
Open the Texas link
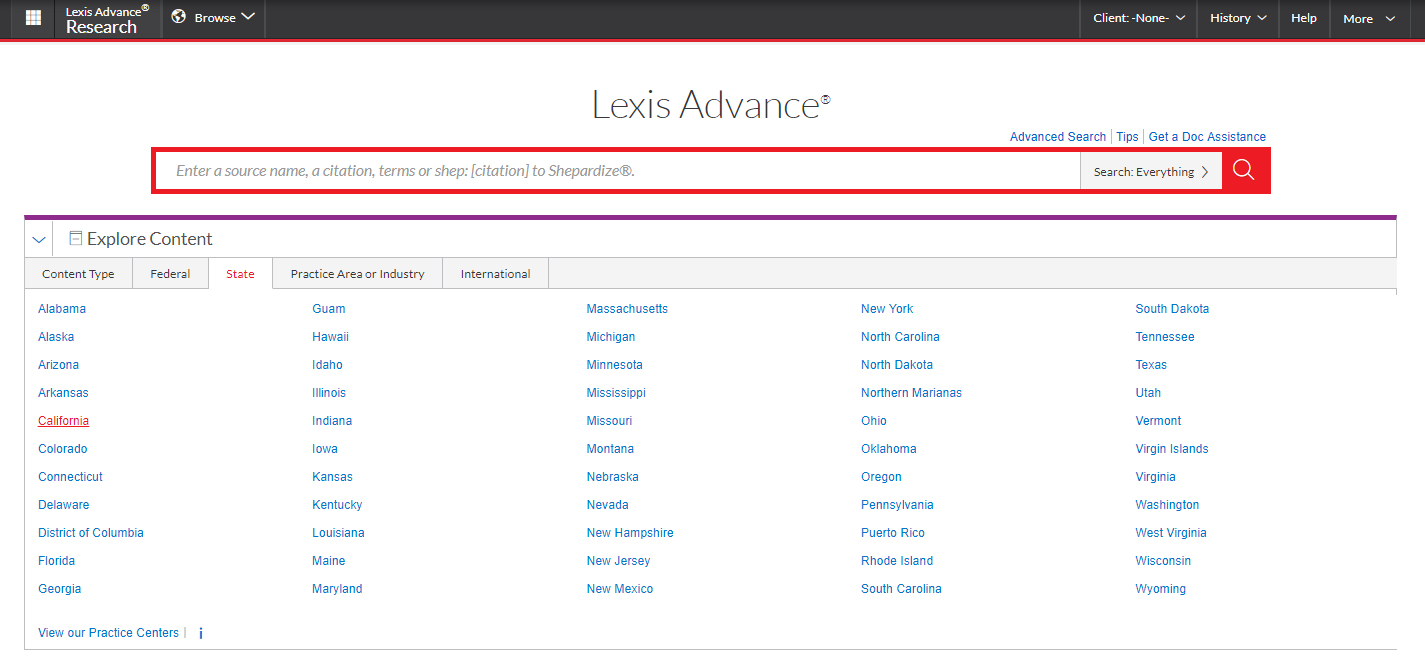pyautogui.click(x=1151, y=365)
